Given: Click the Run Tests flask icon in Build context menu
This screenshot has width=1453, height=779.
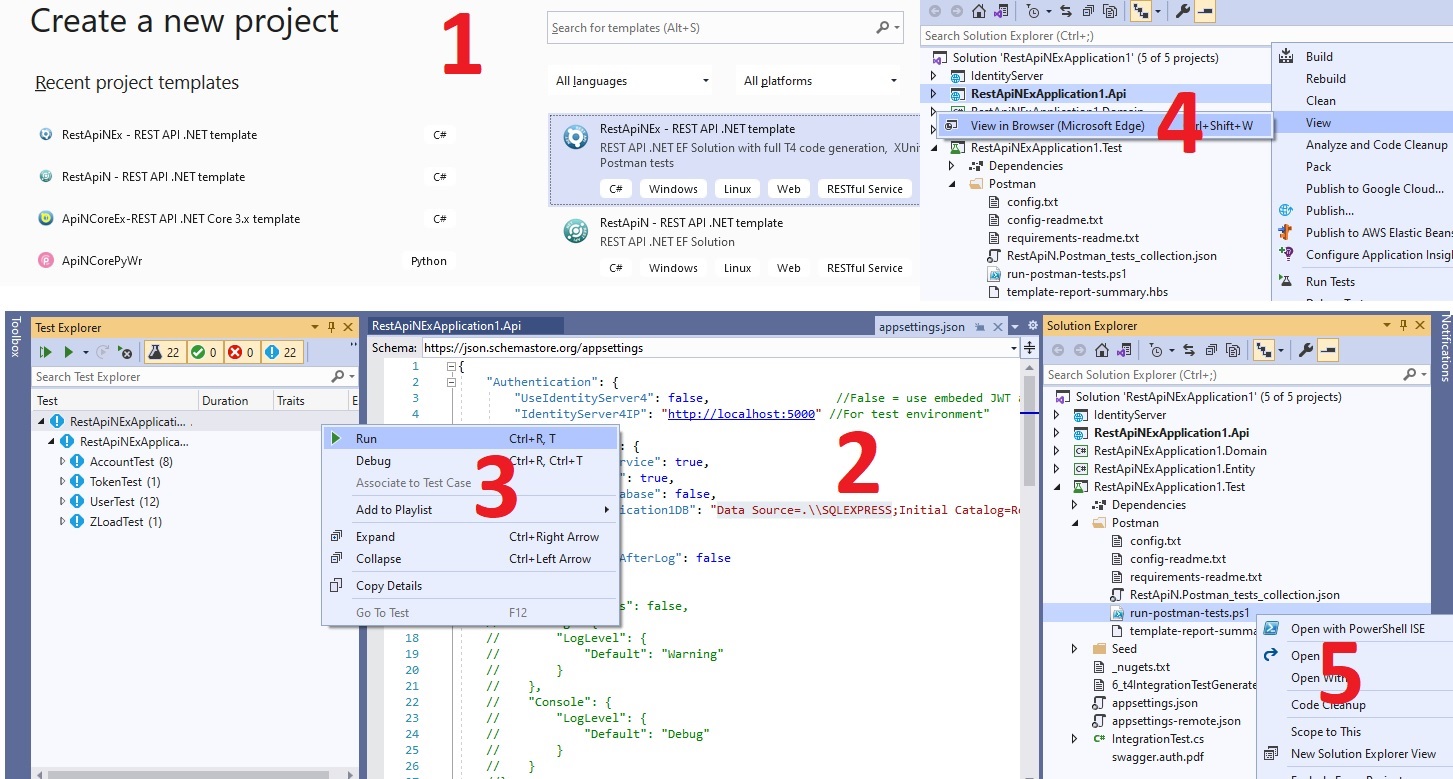Looking at the screenshot, I should (x=1286, y=282).
